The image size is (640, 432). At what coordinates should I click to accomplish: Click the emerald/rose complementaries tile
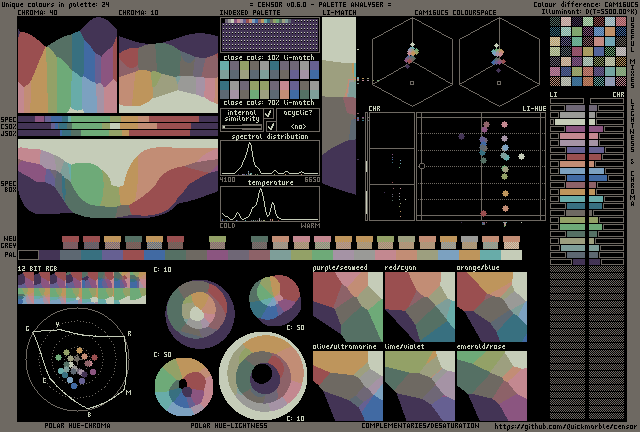[491, 386]
